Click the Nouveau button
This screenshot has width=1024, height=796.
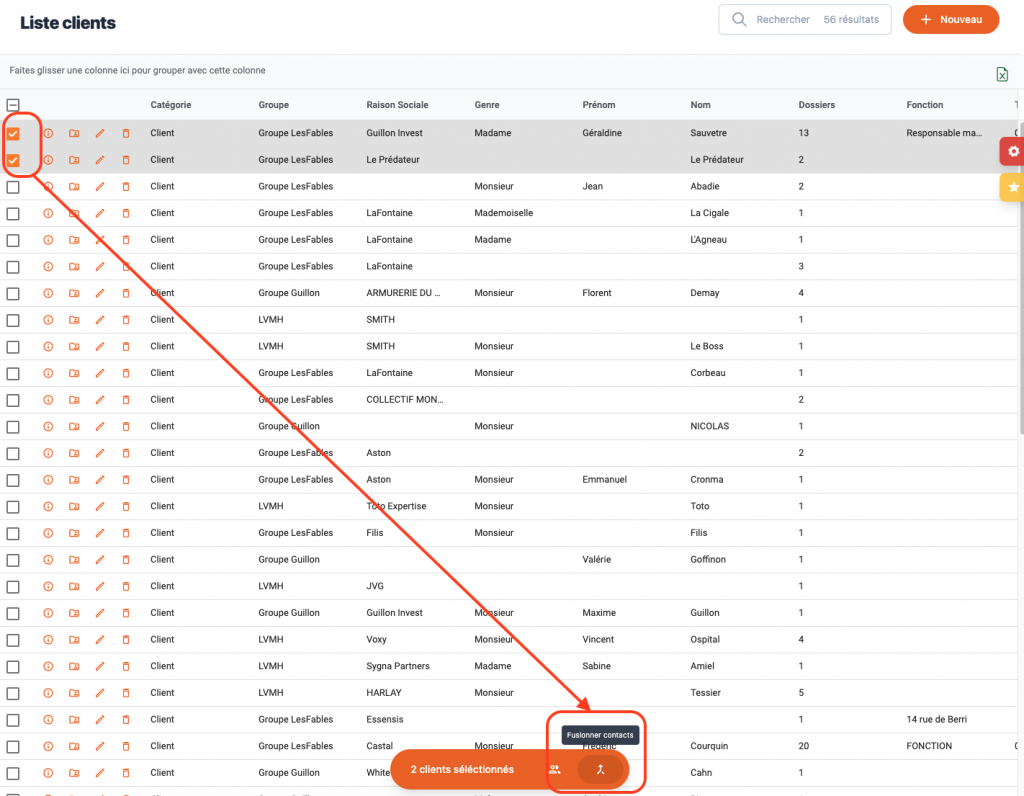click(950, 20)
